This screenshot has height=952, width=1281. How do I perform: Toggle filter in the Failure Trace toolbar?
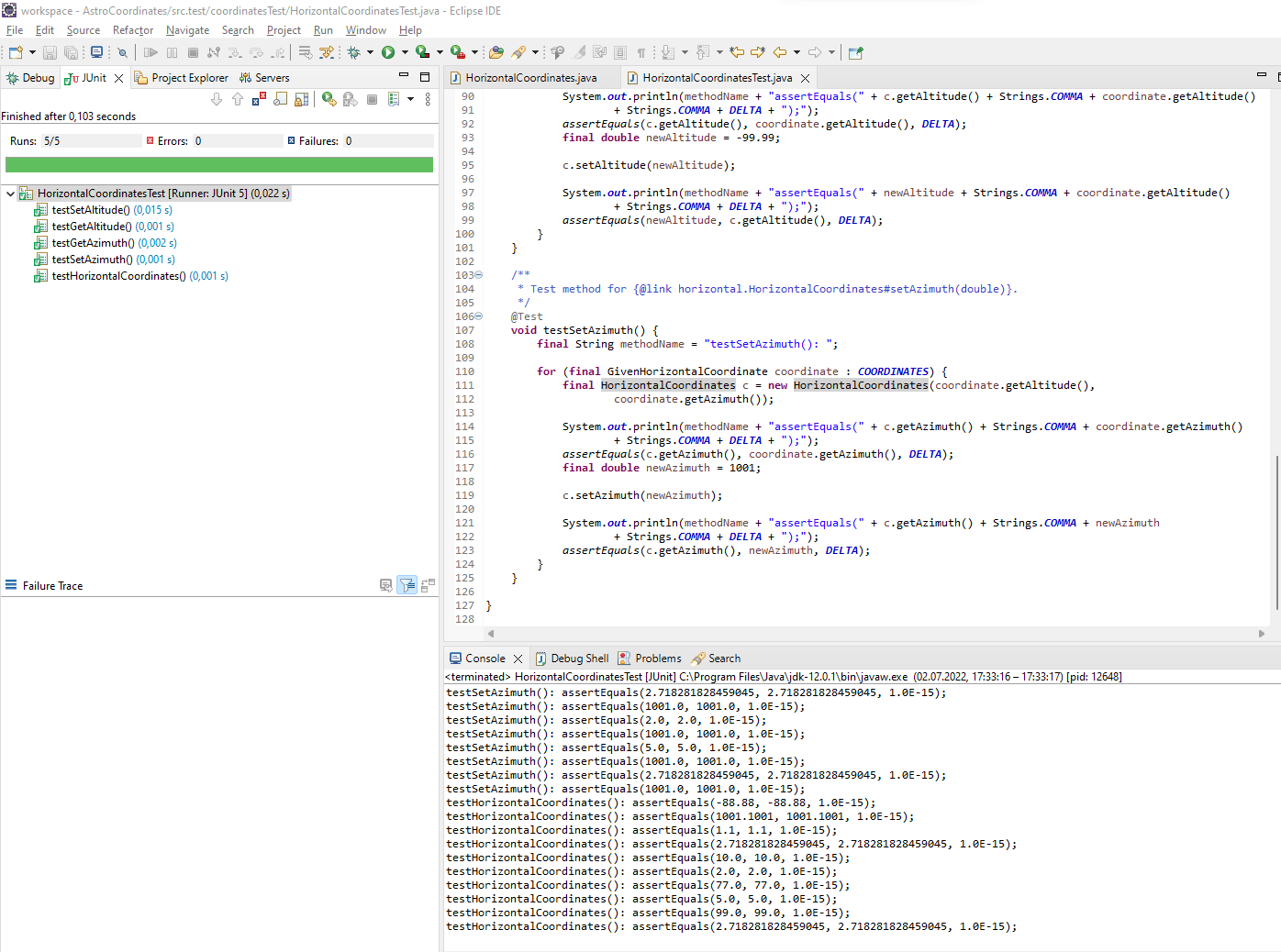point(407,585)
